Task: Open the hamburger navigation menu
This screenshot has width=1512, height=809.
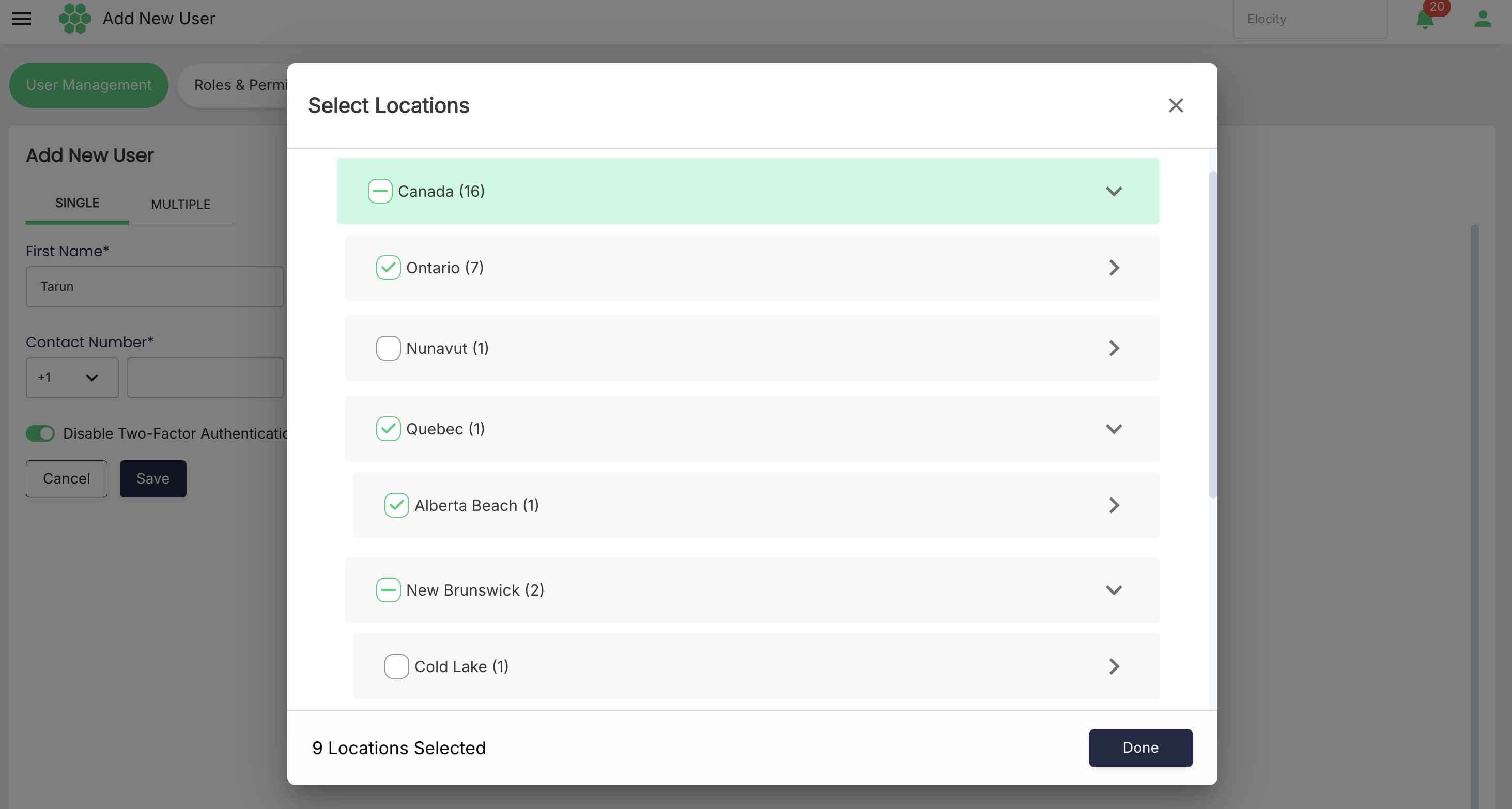Action: 22,19
